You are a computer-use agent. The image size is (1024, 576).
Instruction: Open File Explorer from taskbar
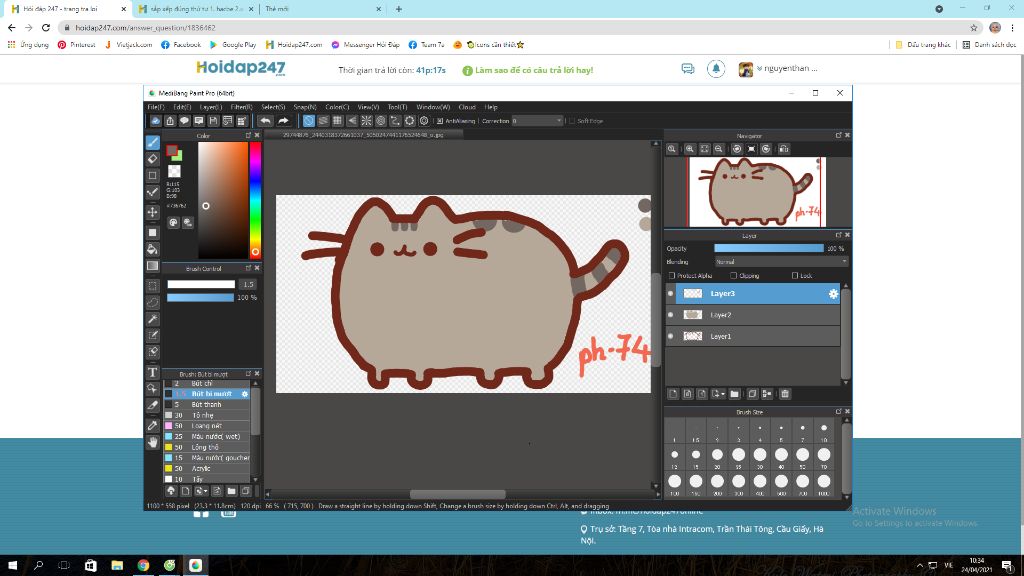pyautogui.click(x=117, y=566)
